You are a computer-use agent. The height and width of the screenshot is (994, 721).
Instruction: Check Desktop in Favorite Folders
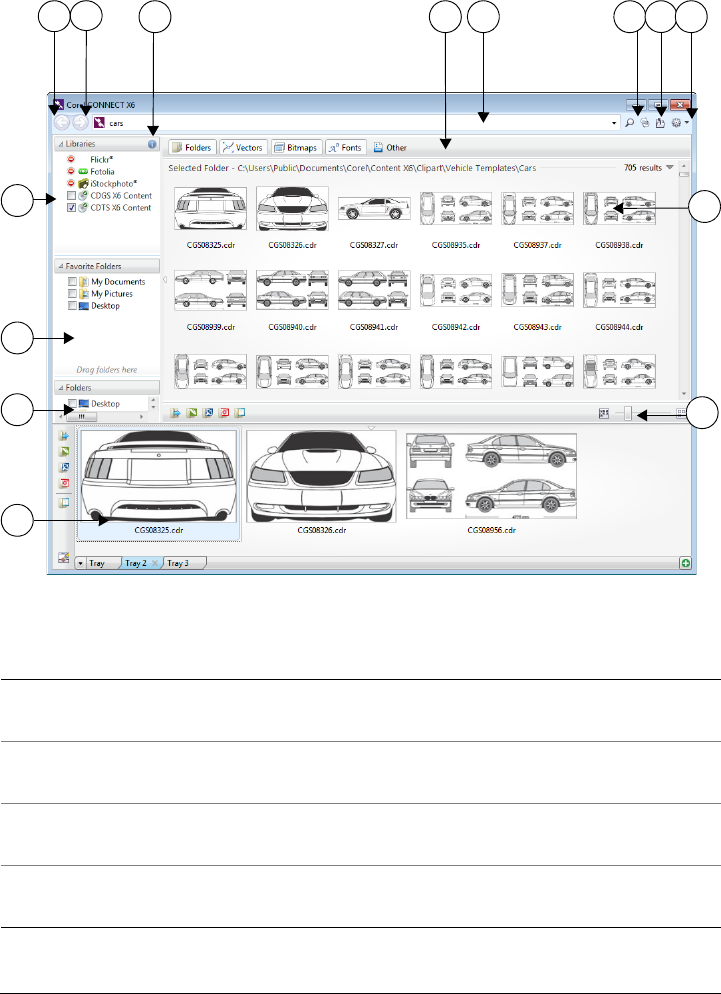[72, 306]
